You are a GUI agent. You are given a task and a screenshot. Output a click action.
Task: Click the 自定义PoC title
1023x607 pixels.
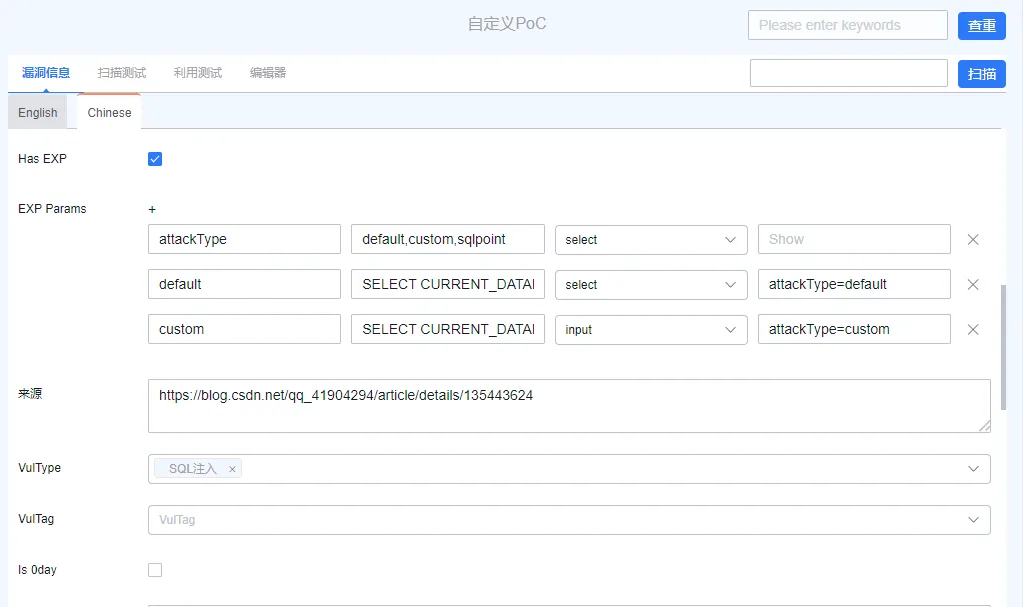pos(507,24)
